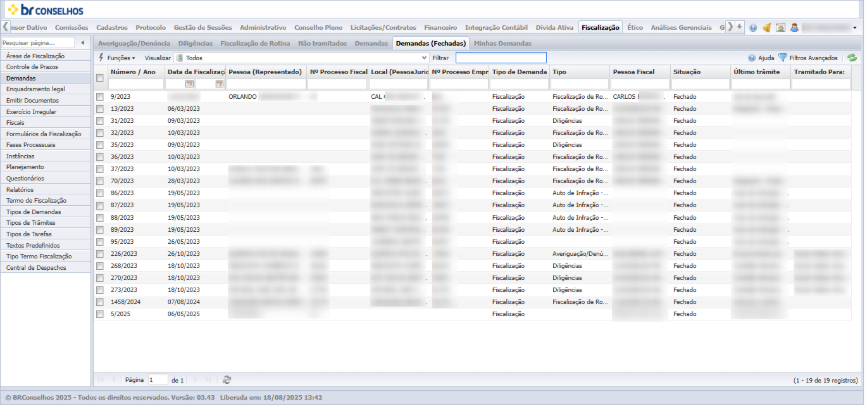Viewport: 865px width, 406px height.
Task: Click the BR Conselhos logo
Action: coord(45,9)
